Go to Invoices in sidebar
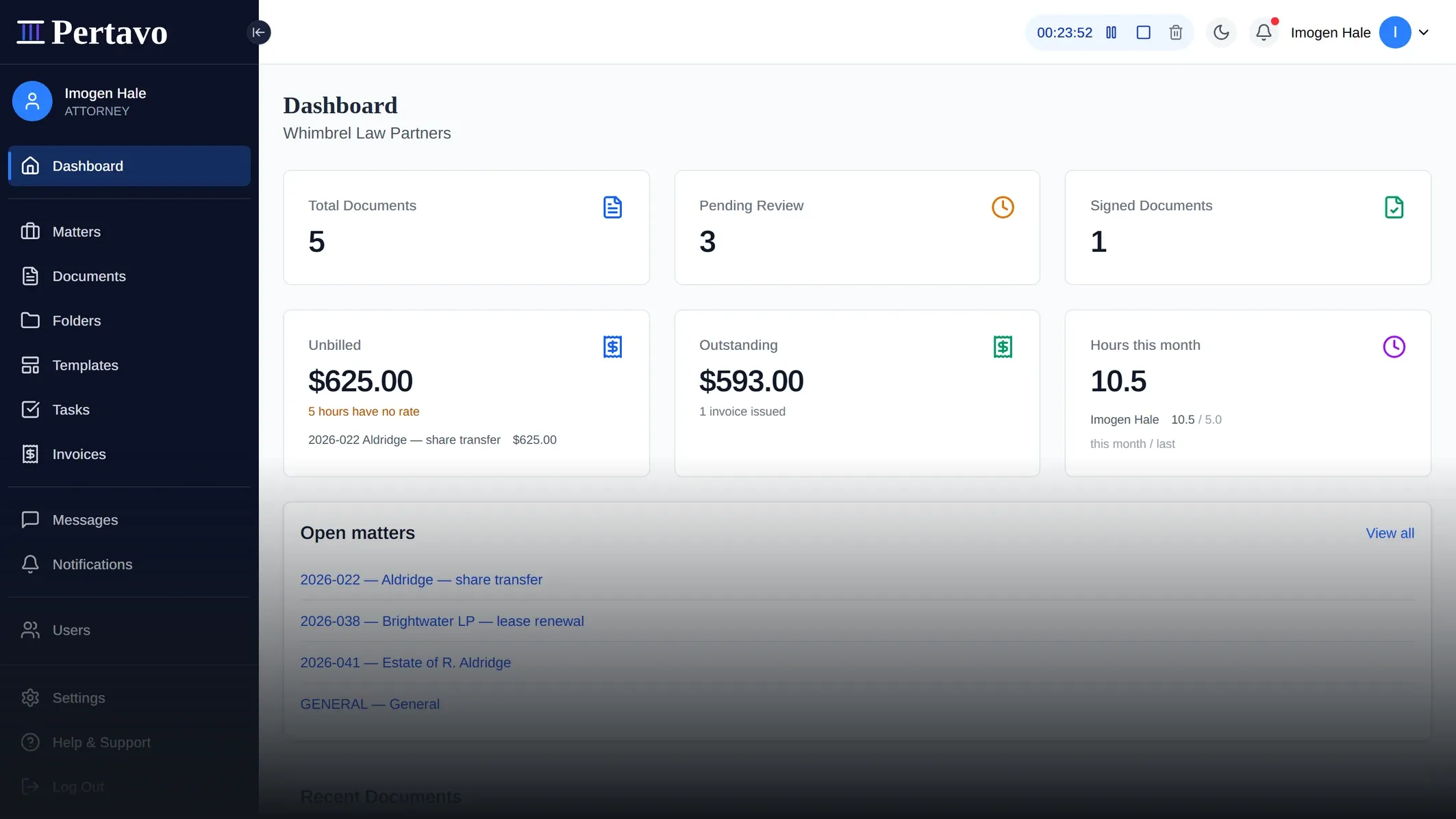 click(x=129, y=454)
